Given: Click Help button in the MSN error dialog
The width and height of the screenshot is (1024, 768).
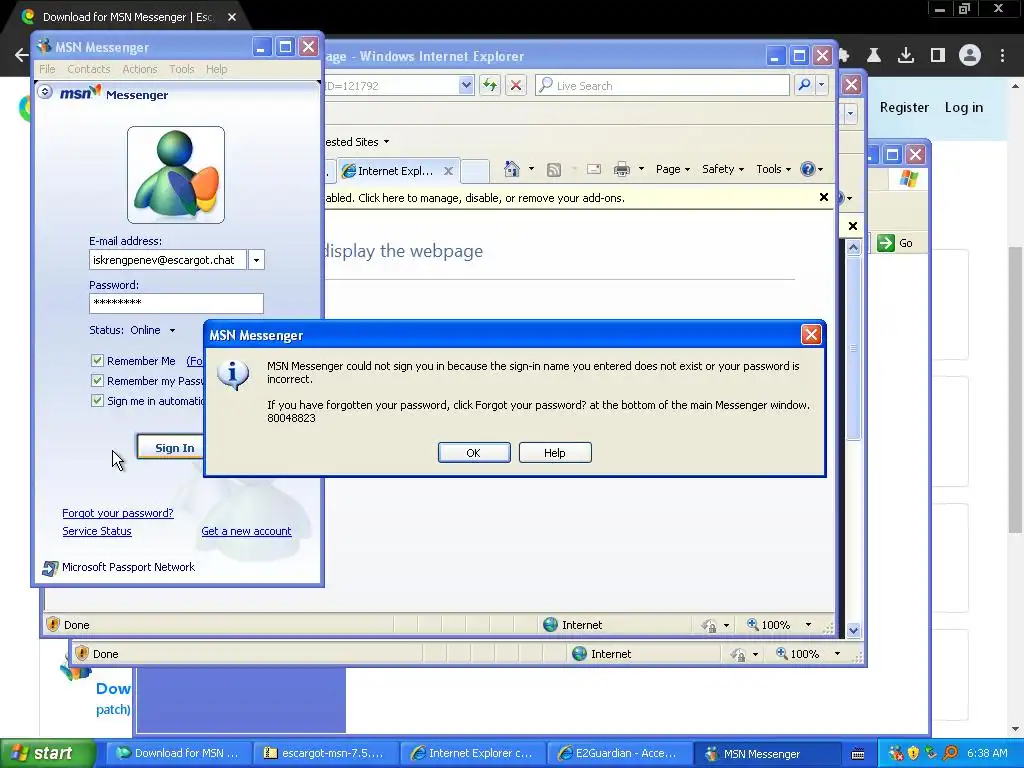Looking at the screenshot, I should 555,453.
